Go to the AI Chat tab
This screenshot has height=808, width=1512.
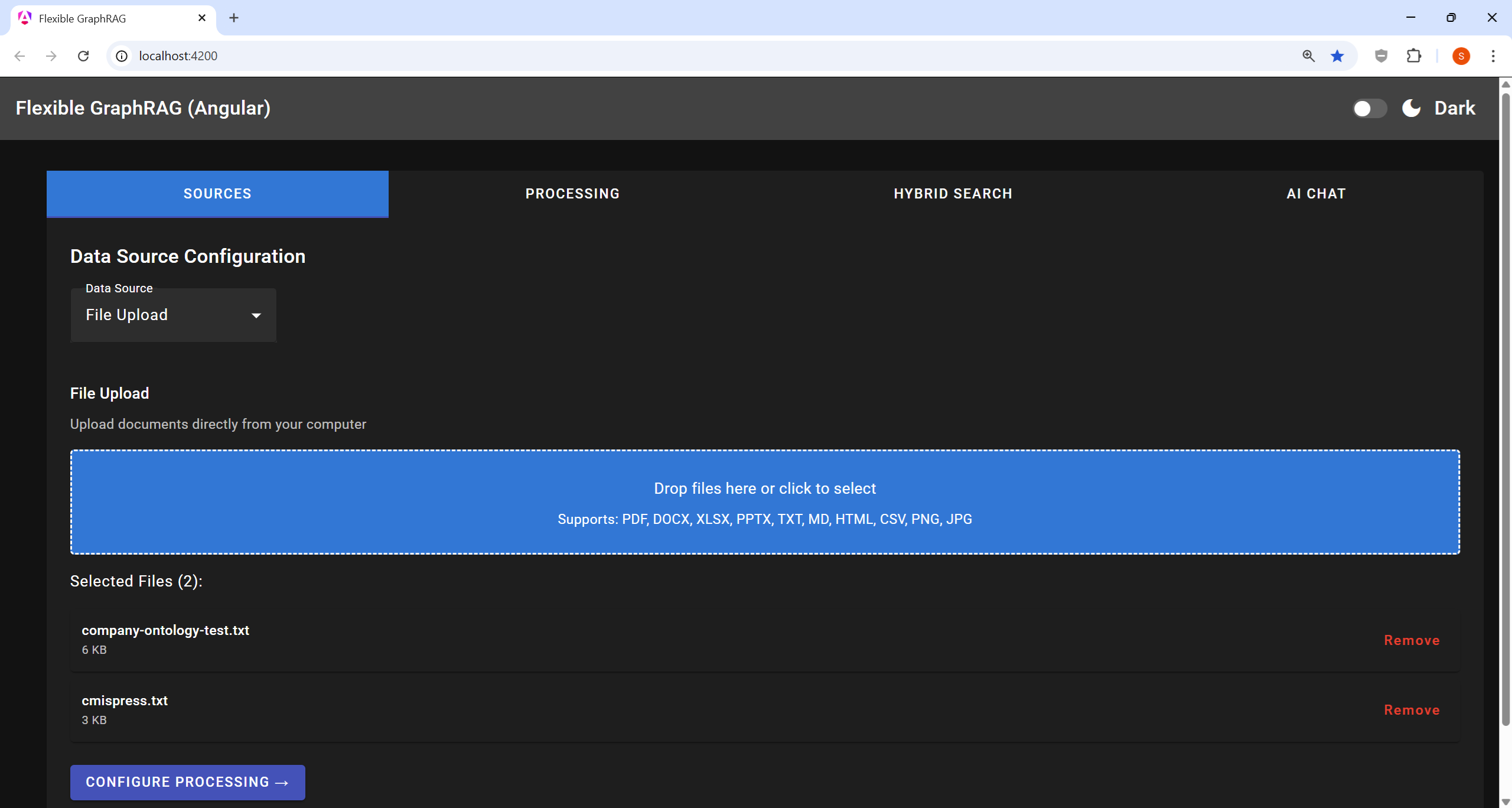click(1316, 194)
